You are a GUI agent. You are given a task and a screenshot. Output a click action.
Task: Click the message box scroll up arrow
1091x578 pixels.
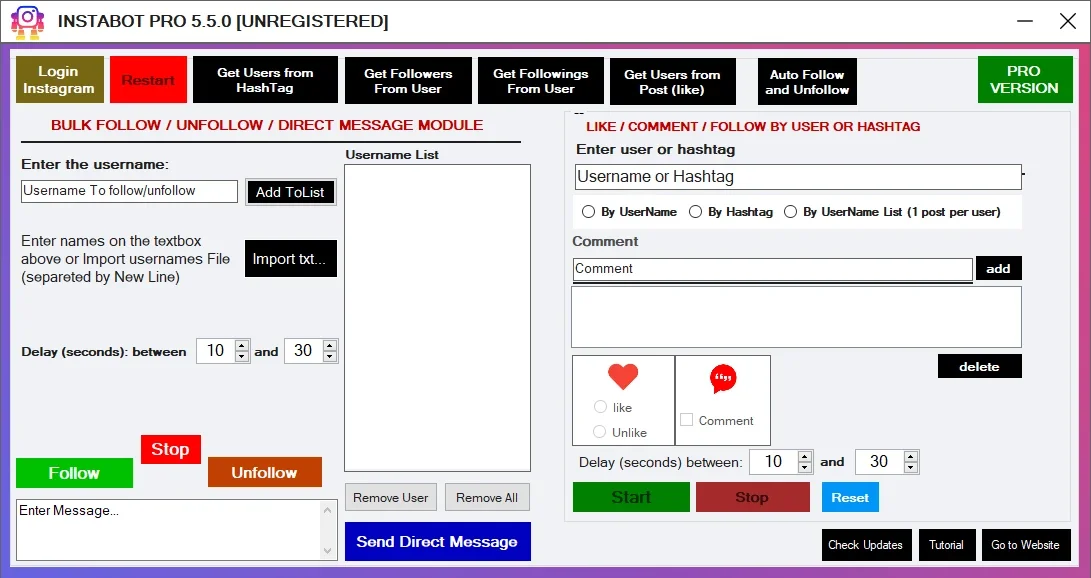point(328,510)
